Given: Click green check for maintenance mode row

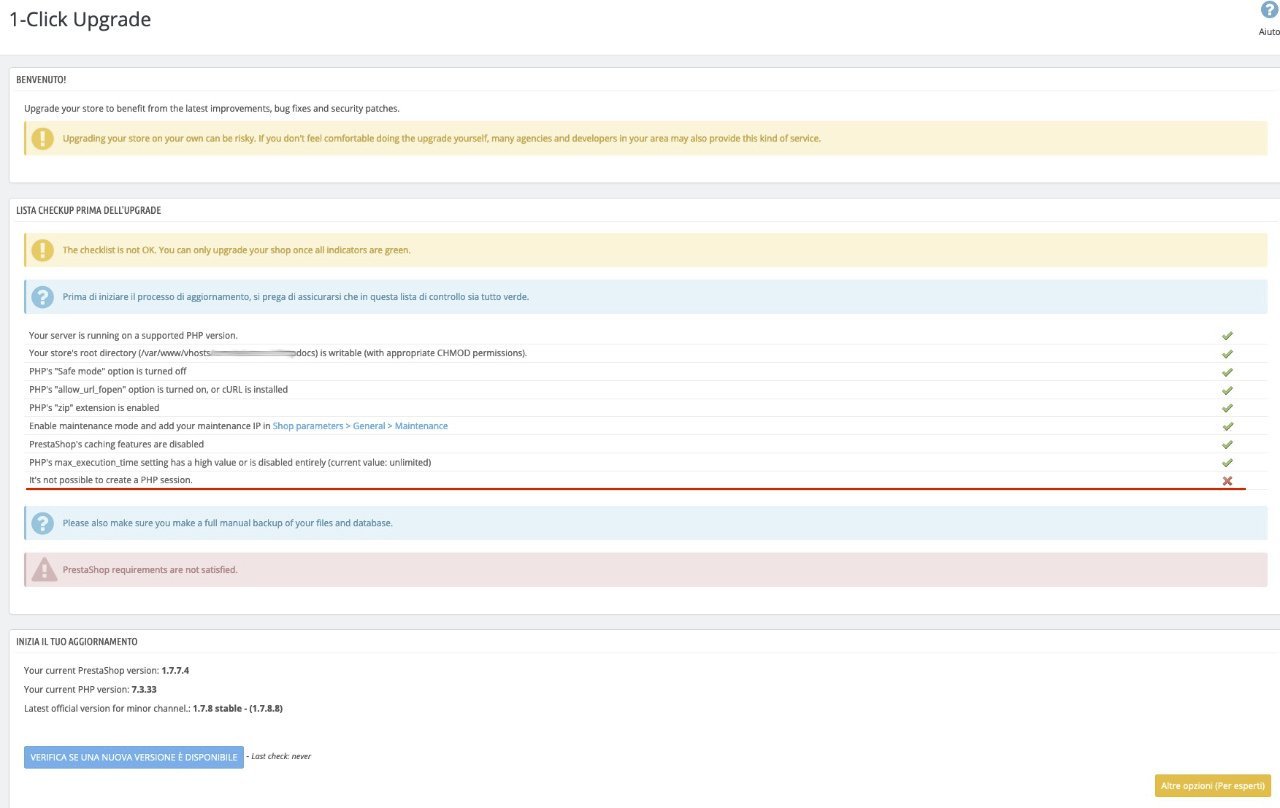Looking at the screenshot, I should pos(1227,426).
